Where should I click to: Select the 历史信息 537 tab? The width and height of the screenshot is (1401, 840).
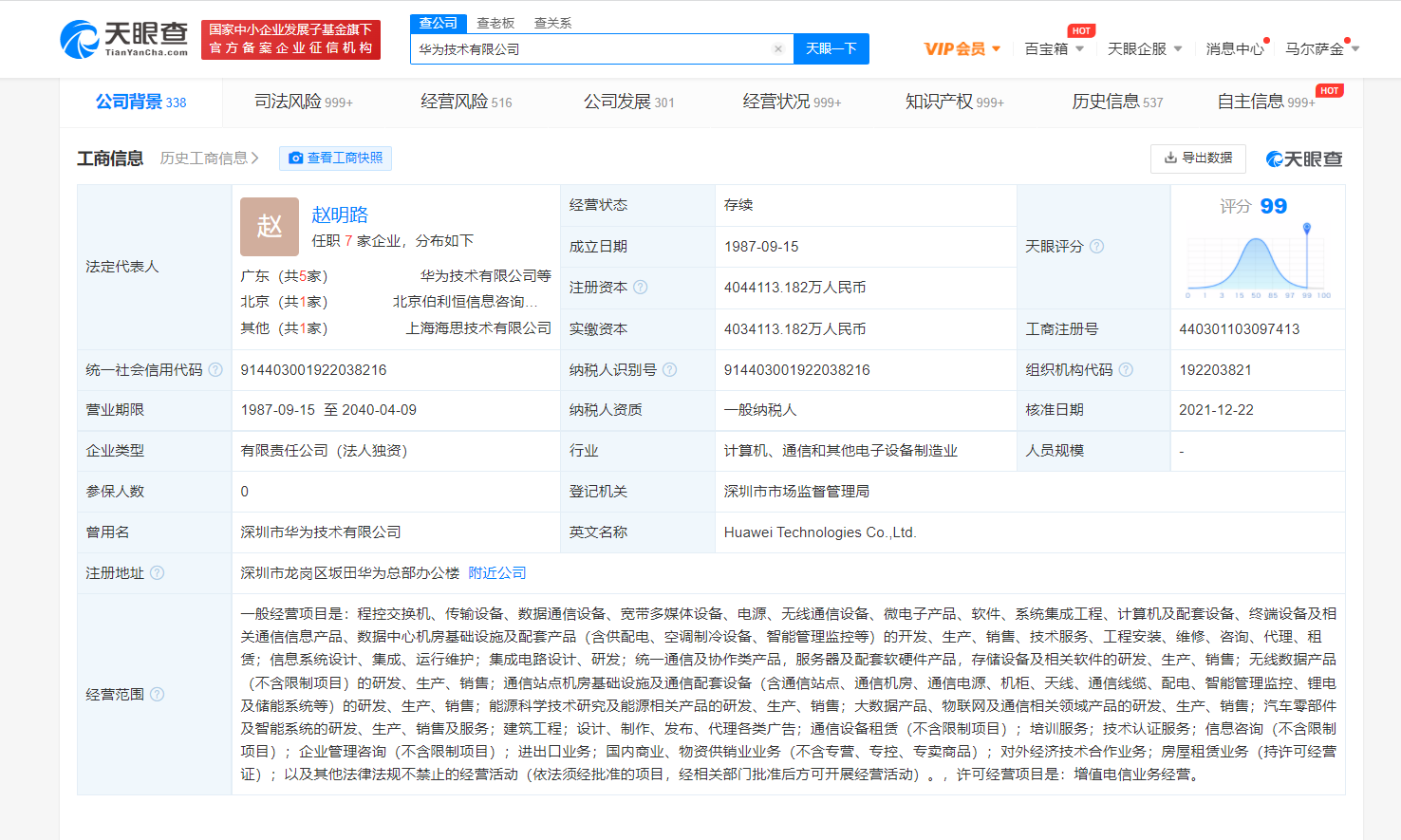pyautogui.click(x=1117, y=102)
